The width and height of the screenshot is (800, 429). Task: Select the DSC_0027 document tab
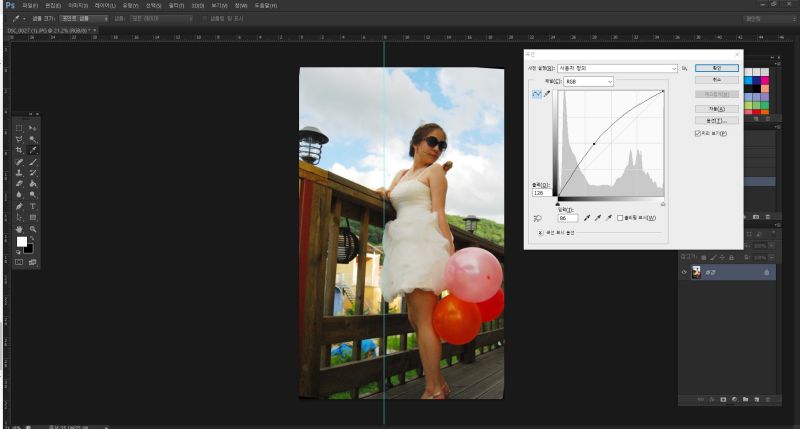(52, 31)
